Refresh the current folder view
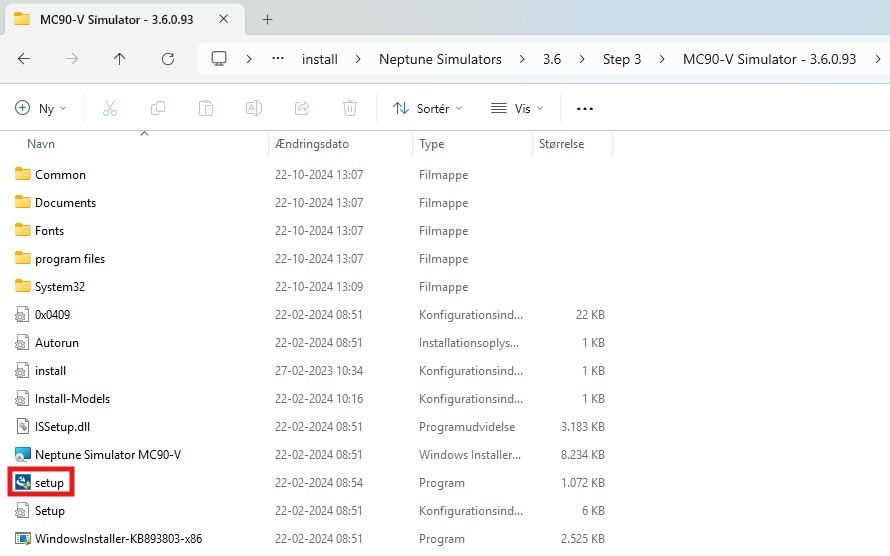 pyautogui.click(x=168, y=59)
